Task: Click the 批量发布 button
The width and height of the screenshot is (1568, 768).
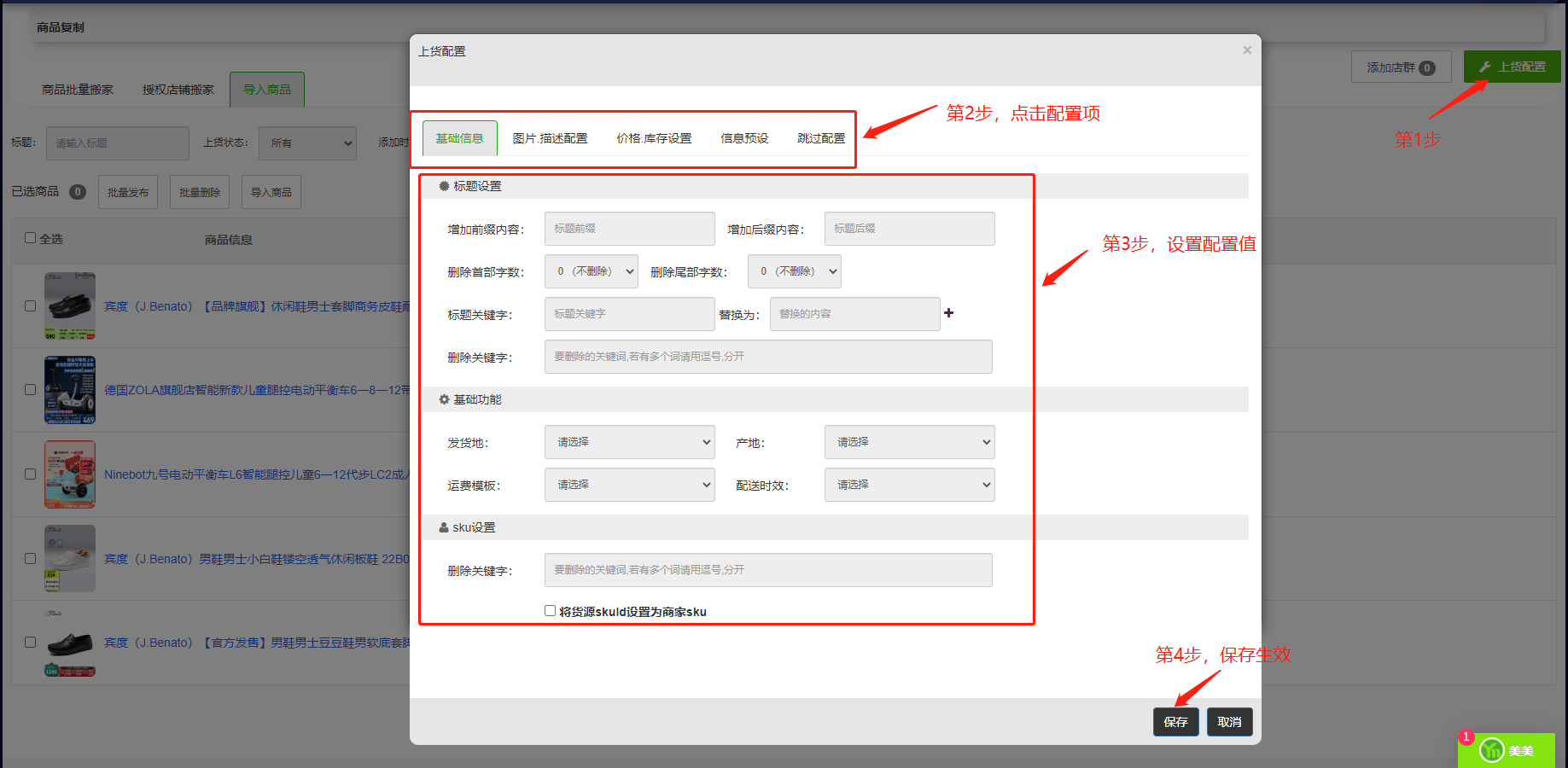Action: (x=128, y=192)
